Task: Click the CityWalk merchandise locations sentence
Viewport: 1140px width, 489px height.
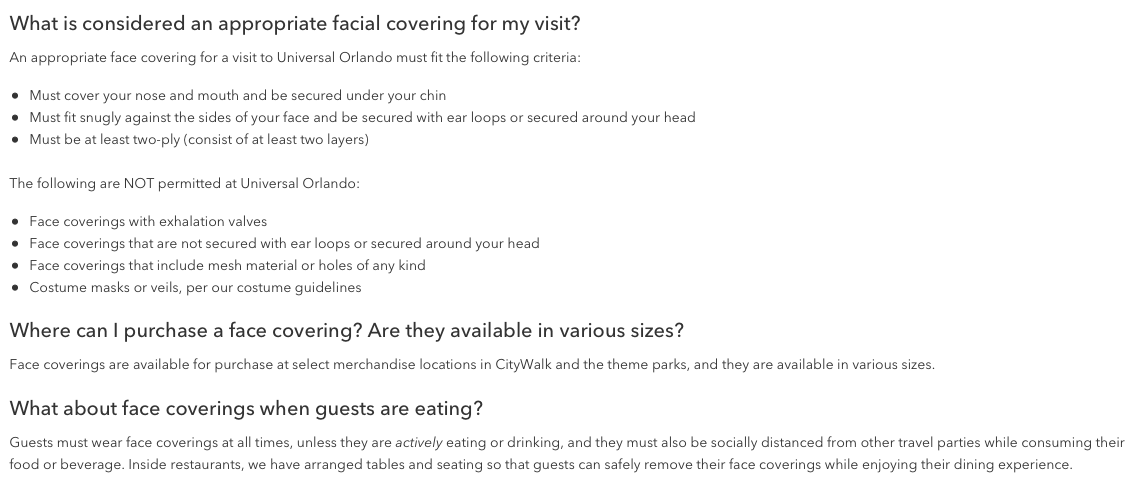Action: point(472,365)
